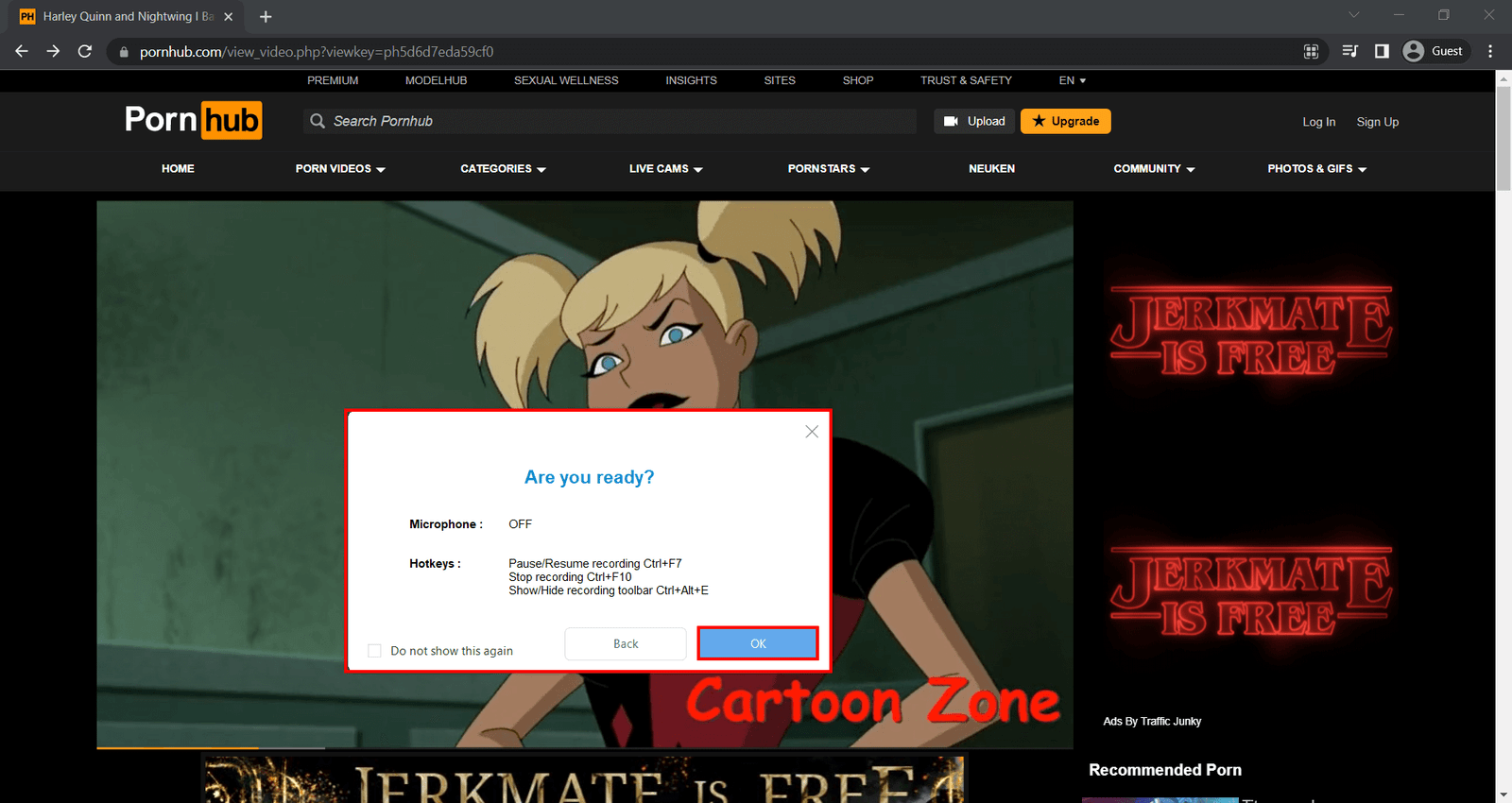Click the Pause/Resume recording Ctrl+F7 line

point(595,564)
